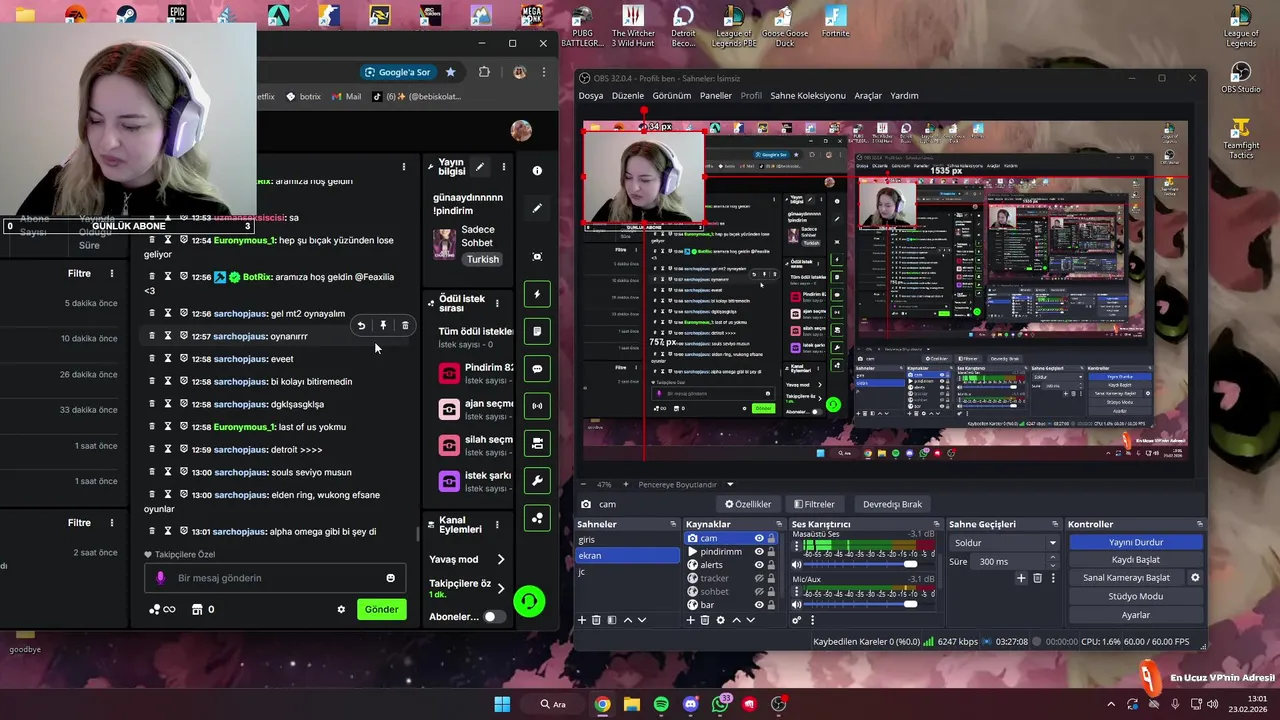Open Discord from the taskbar
The height and width of the screenshot is (720, 1280).
[690, 704]
